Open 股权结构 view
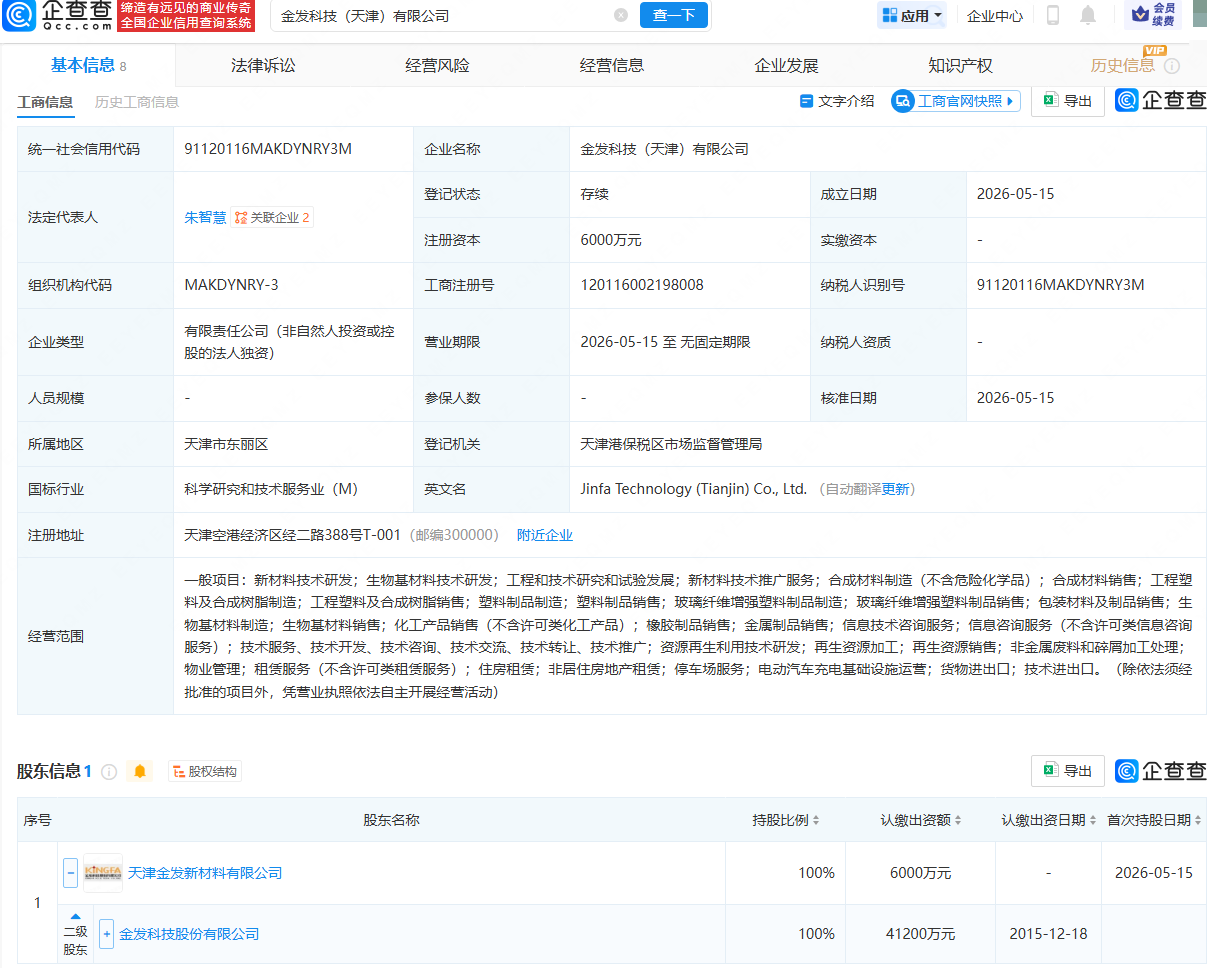The height and width of the screenshot is (968, 1207). click(x=205, y=771)
